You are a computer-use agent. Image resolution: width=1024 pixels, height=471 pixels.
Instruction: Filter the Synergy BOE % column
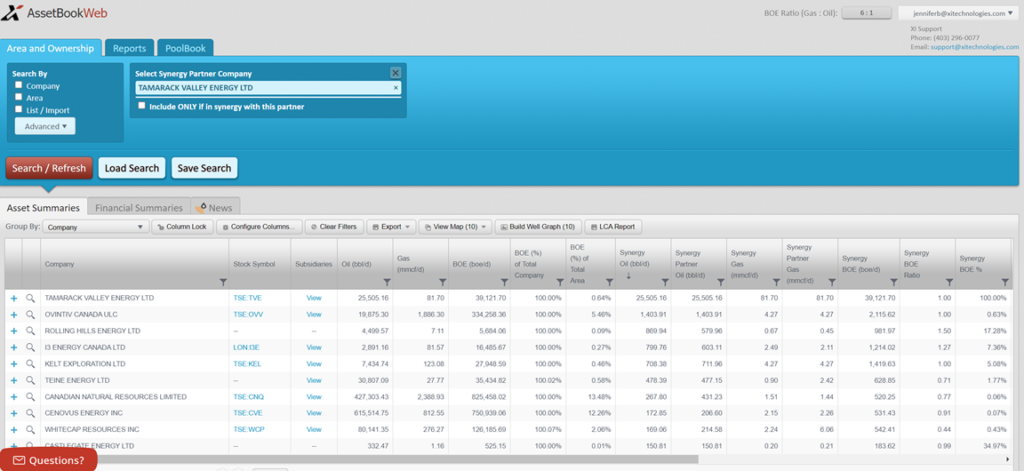coord(1004,282)
